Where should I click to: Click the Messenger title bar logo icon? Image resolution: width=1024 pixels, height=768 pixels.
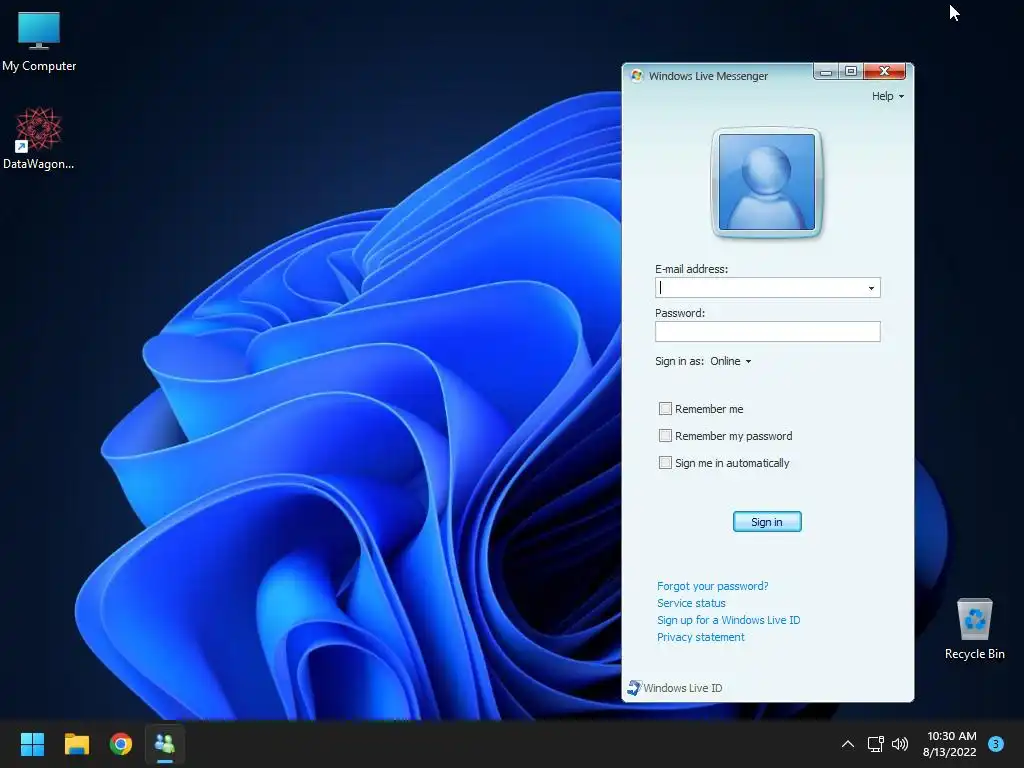637,76
